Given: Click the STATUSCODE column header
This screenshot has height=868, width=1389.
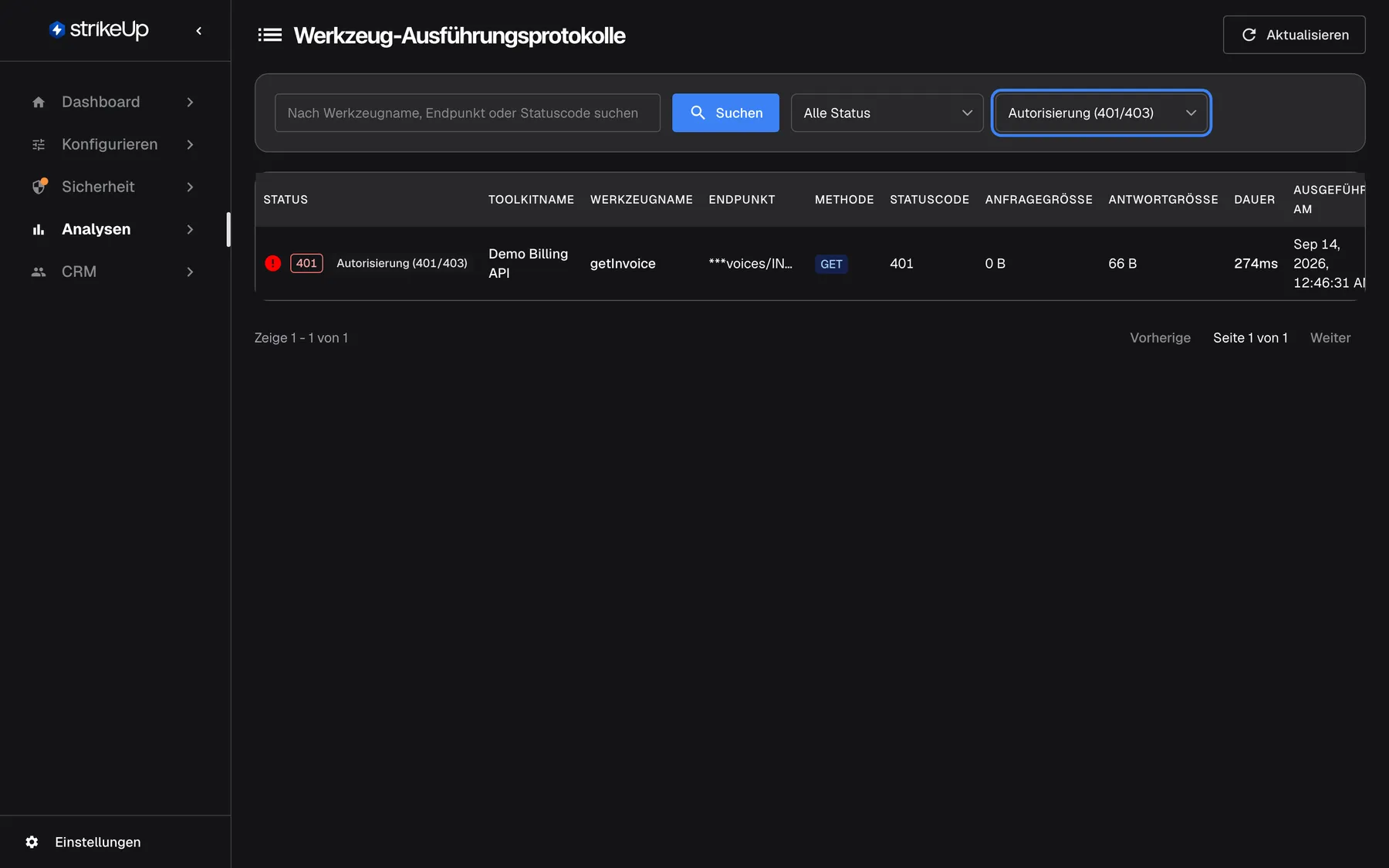Looking at the screenshot, I should tap(929, 199).
